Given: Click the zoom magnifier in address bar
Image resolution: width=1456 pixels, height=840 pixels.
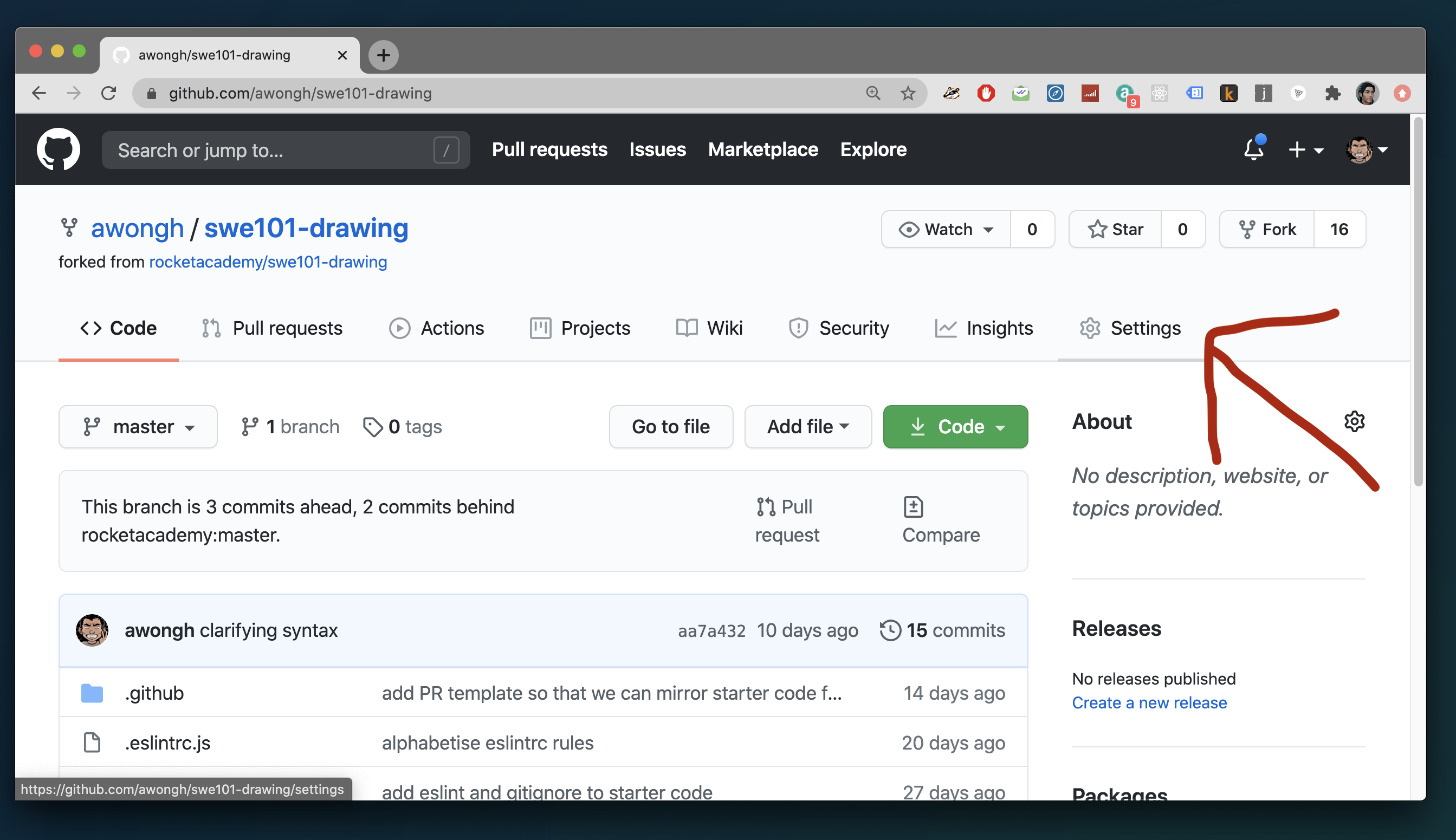Looking at the screenshot, I should click(872, 93).
